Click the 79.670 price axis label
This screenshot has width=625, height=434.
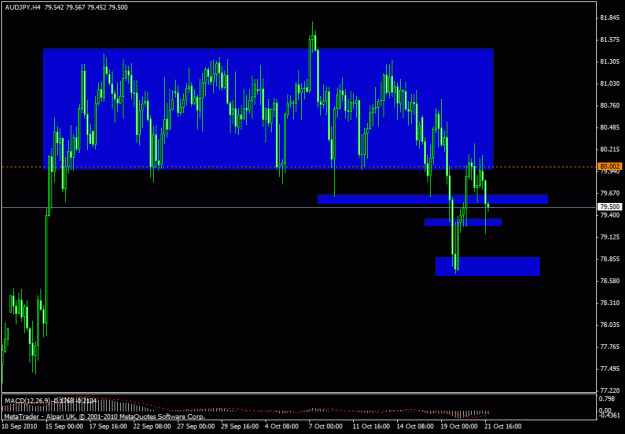pyautogui.click(x=610, y=193)
